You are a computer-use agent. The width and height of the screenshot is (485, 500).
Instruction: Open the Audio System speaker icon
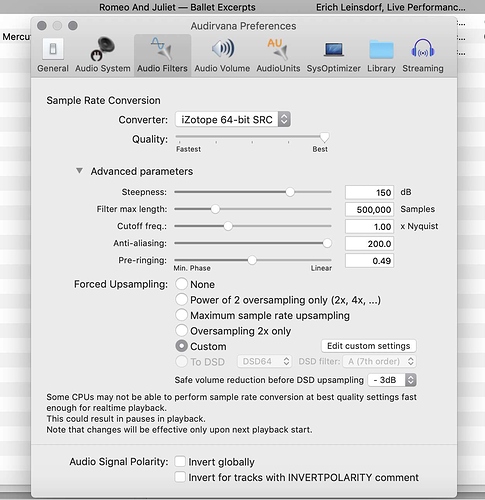(x=103, y=49)
